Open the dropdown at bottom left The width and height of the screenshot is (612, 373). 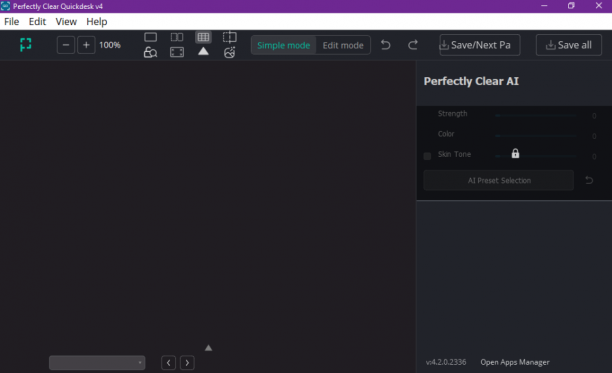point(97,363)
